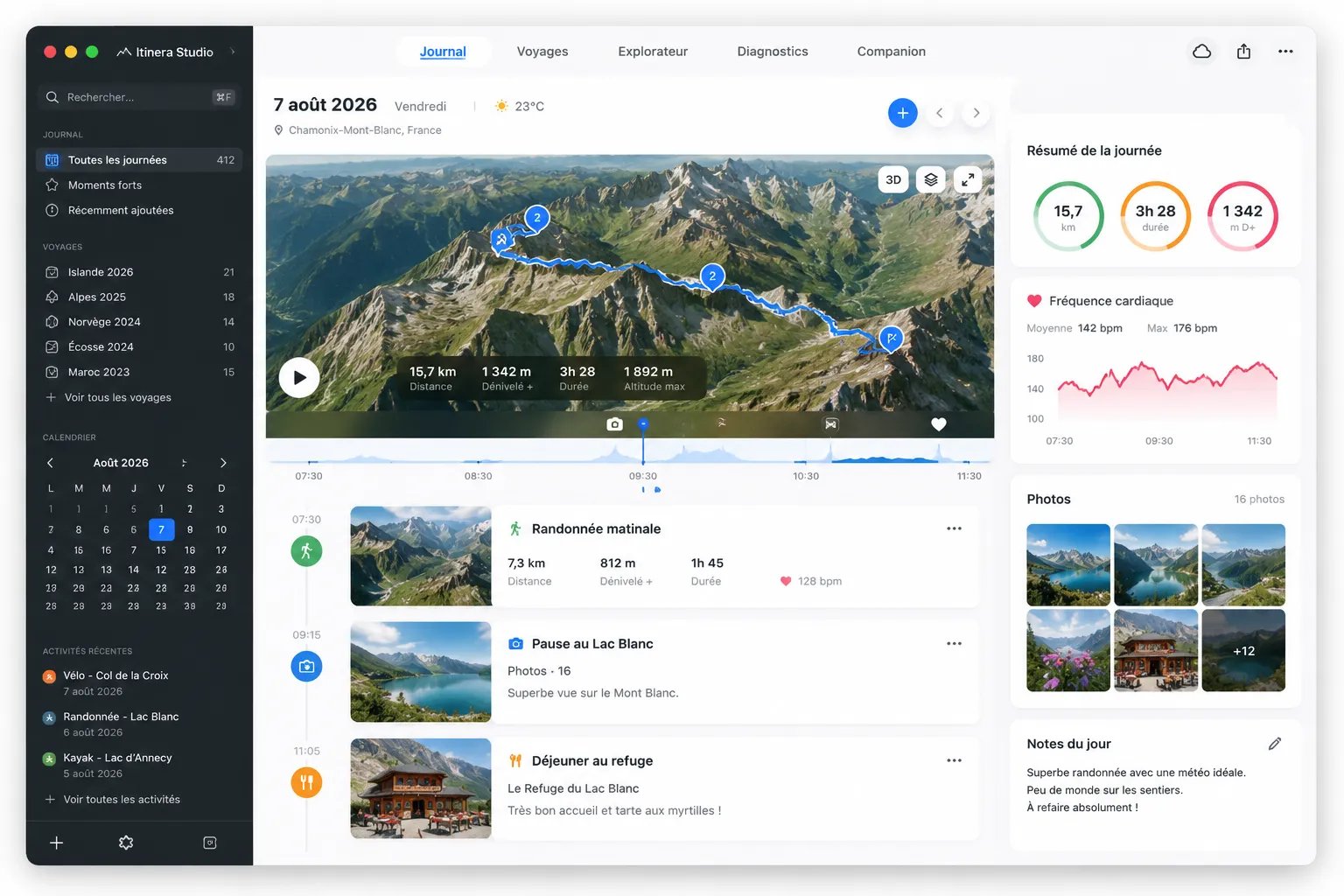The height and width of the screenshot is (896, 1344).
Task: Click the share export icon
Action: [x=1243, y=52]
